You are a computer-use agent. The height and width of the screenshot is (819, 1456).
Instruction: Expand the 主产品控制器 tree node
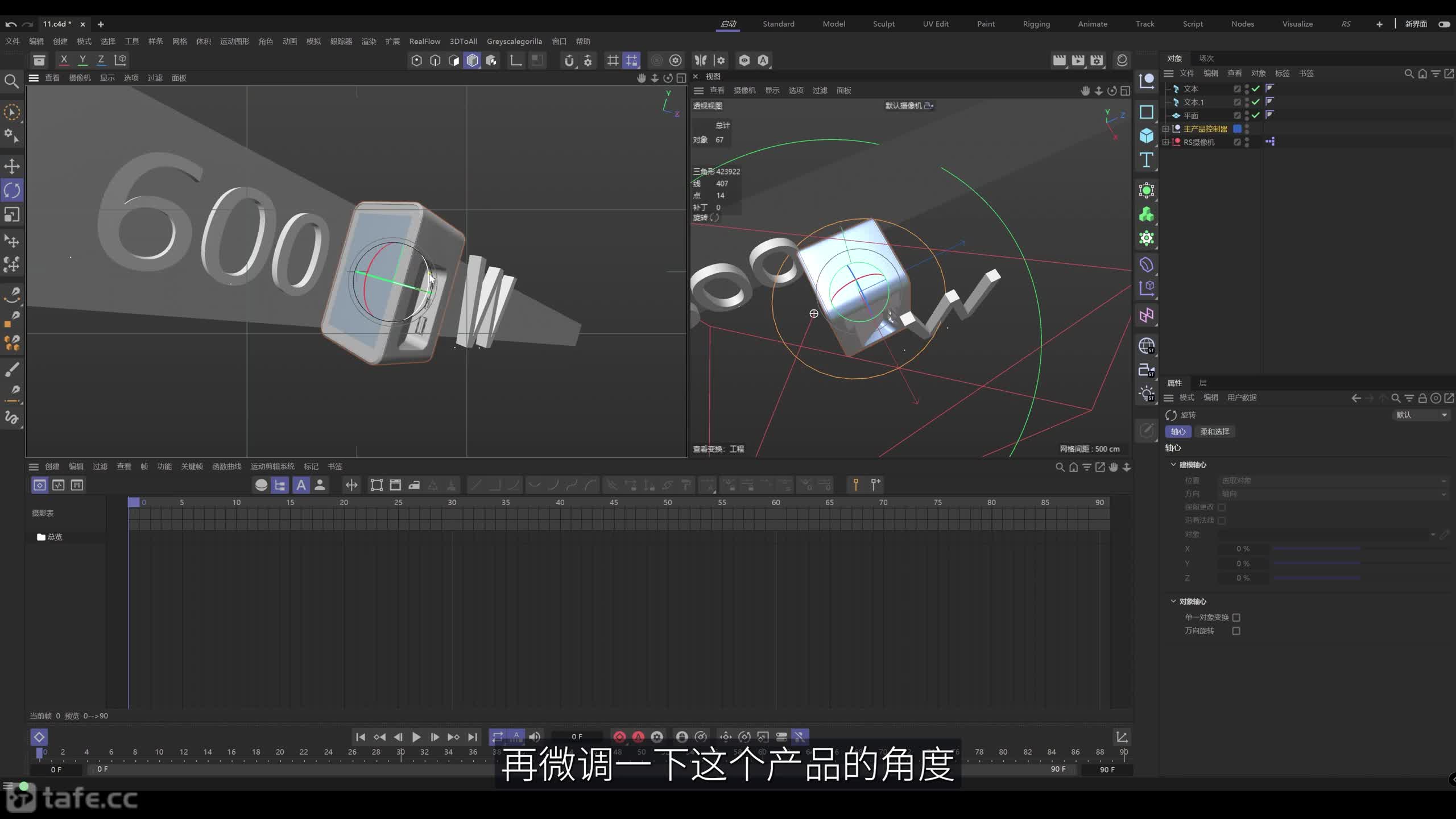tap(1165, 129)
